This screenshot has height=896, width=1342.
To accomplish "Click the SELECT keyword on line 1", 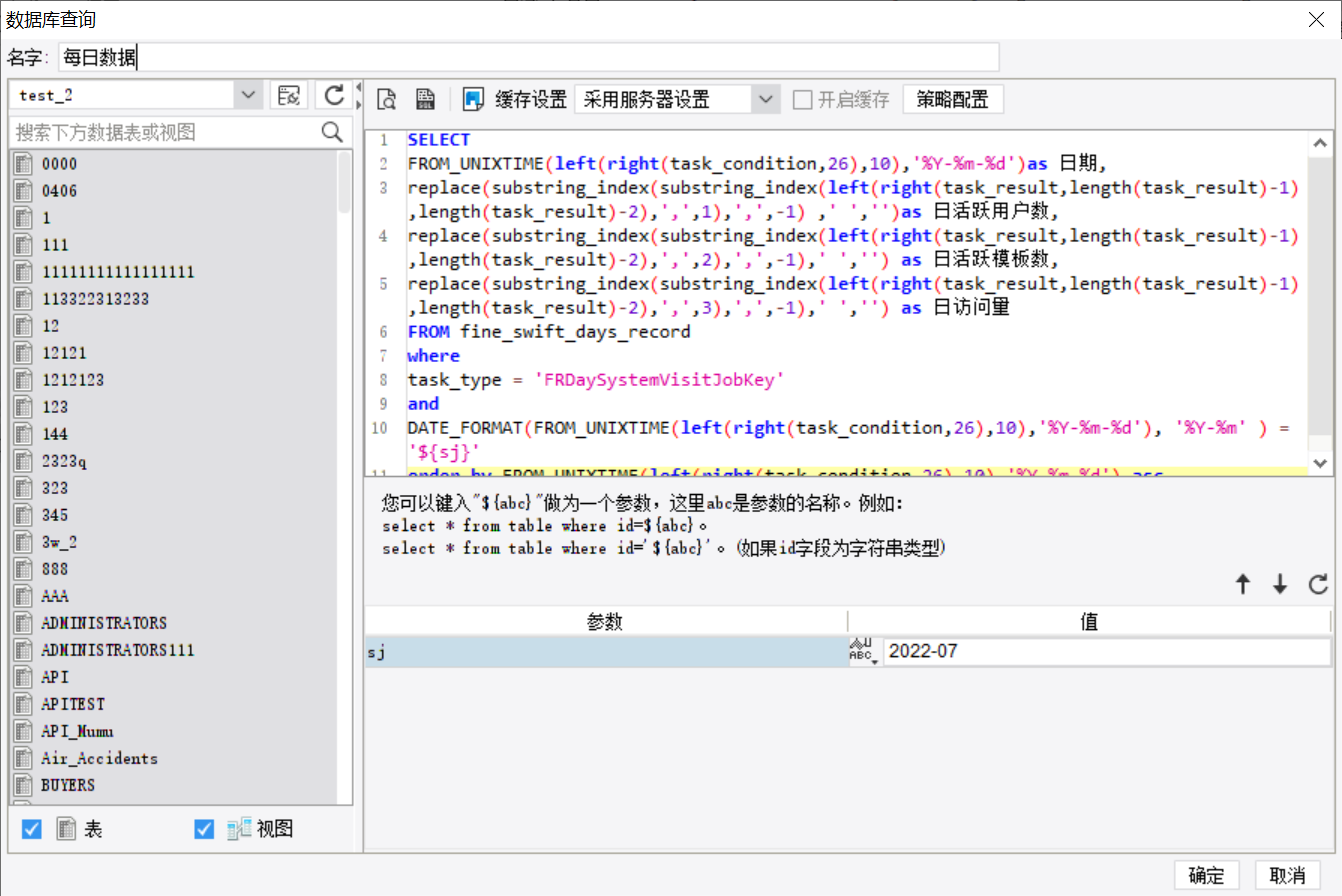I will 439,140.
